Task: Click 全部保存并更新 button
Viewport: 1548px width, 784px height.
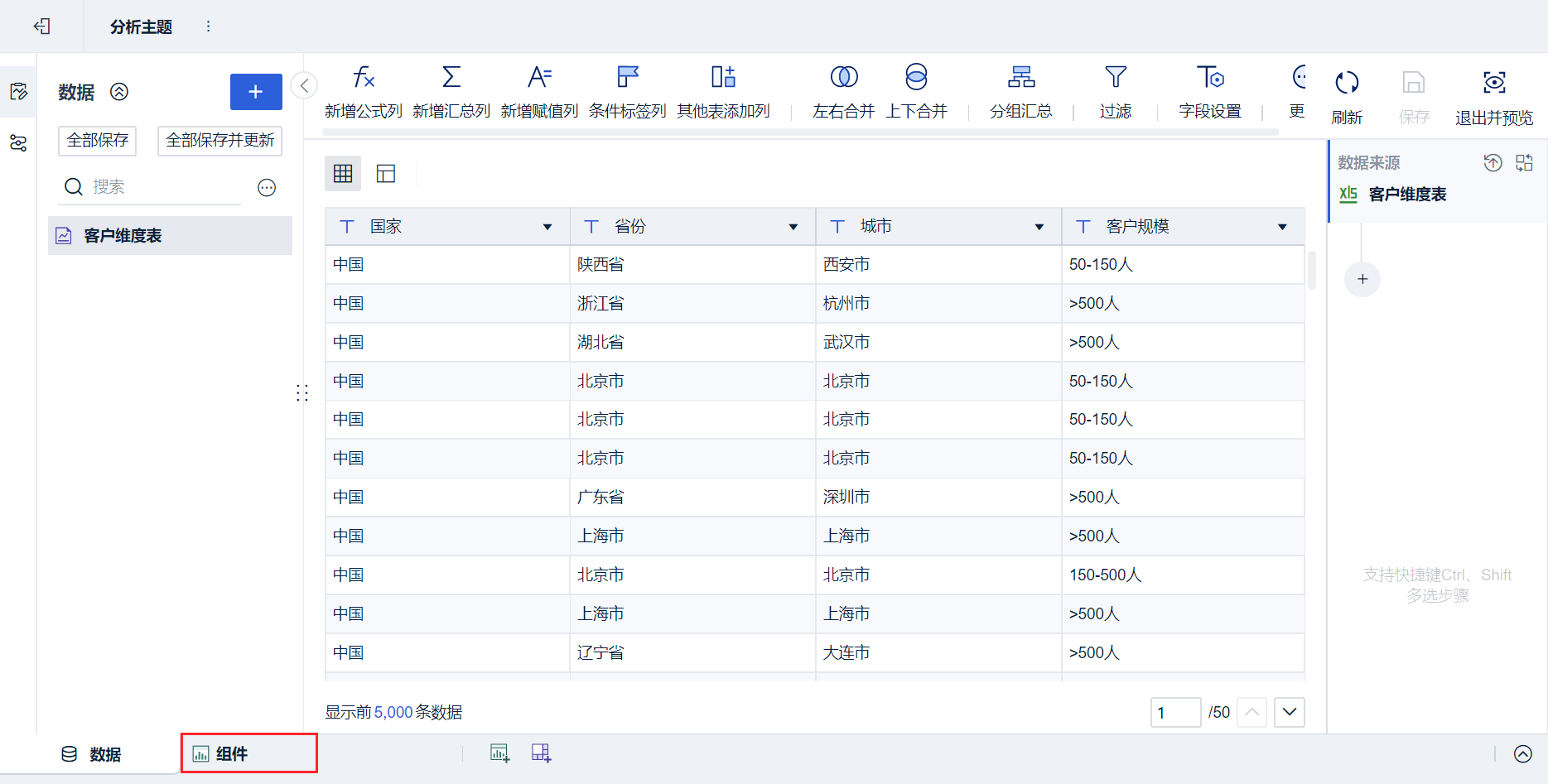Action: click(219, 141)
